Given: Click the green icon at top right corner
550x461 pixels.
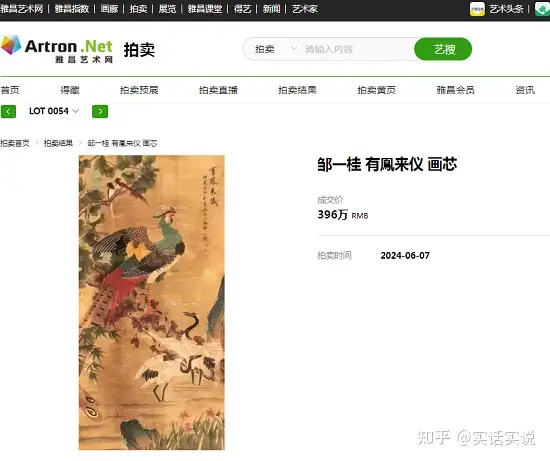Looking at the screenshot, I should (542, 9).
